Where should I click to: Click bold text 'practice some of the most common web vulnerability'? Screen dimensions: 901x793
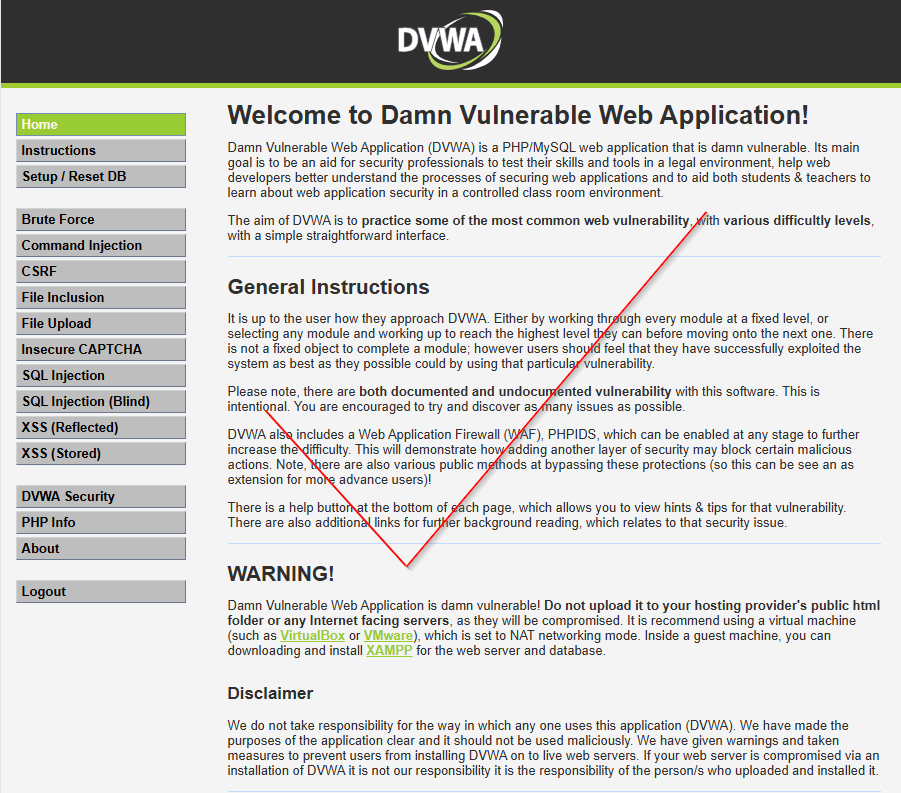tap(525, 221)
